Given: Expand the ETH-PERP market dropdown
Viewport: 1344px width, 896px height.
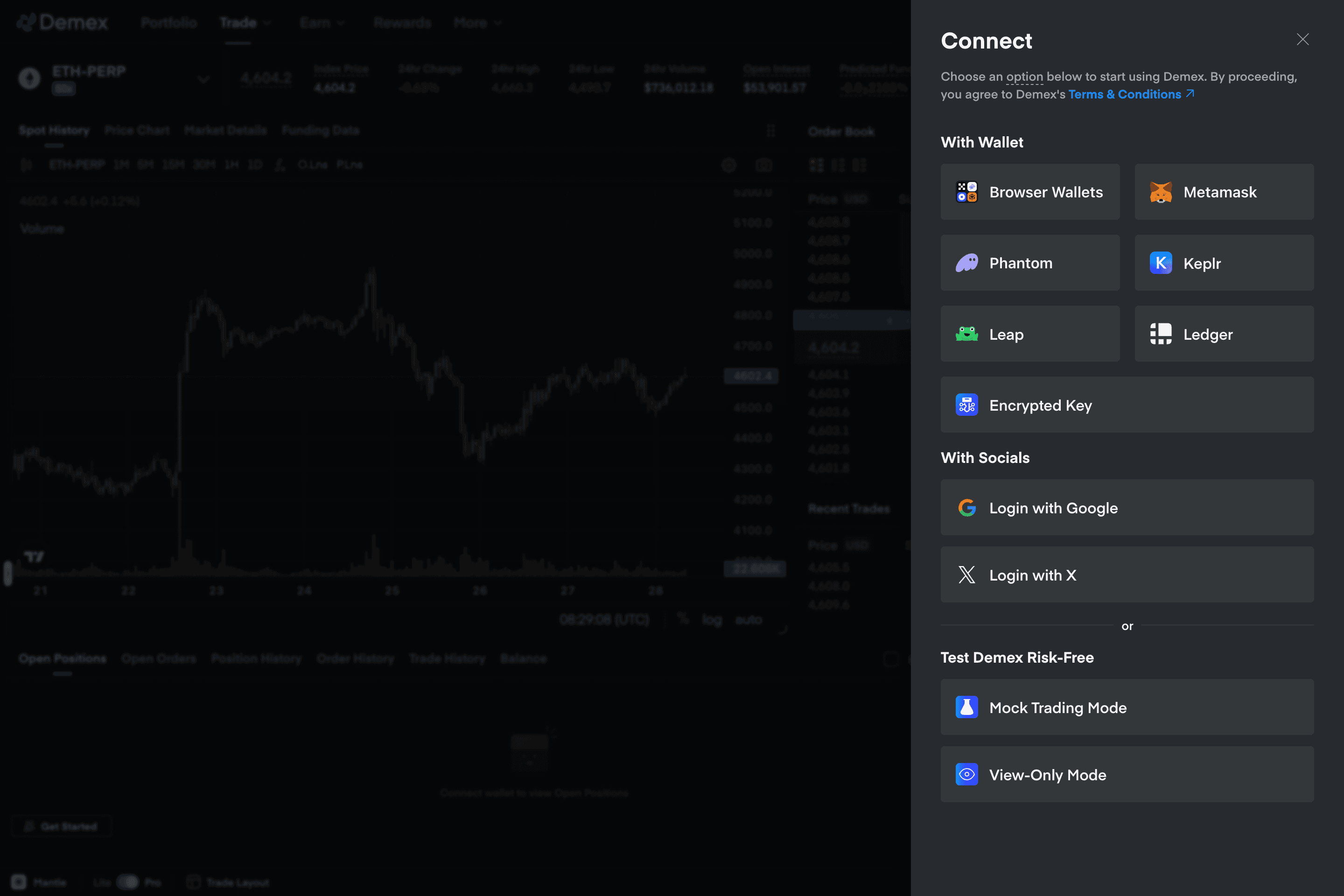Looking at the screenshot, I should [x=203, y=79].
